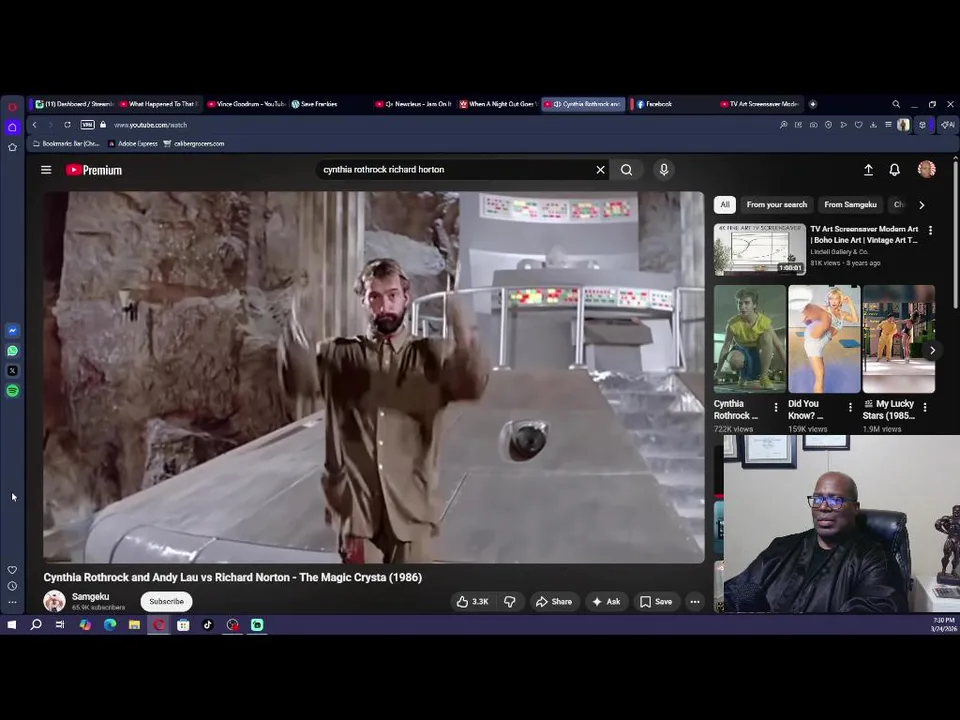The width and height of the screenshot is (960, 720).
Task: Open downloads icon in browser toolbar
Action: pyautogui.click(x=873, y=125)
